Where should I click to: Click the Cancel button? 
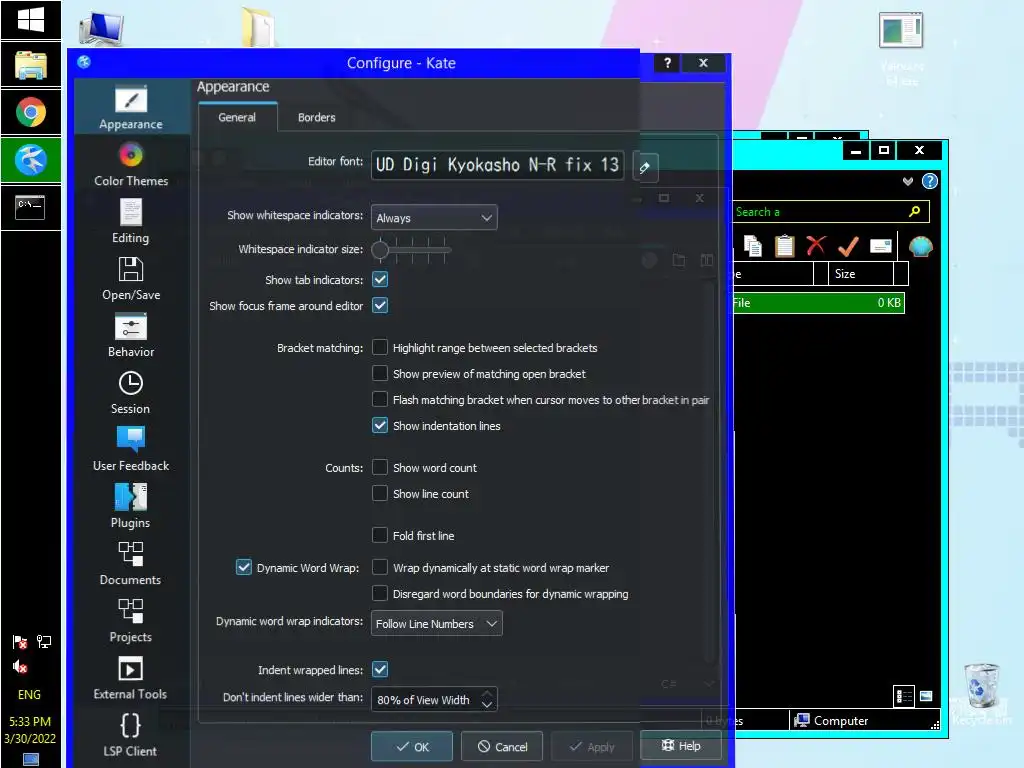point(502,746)
